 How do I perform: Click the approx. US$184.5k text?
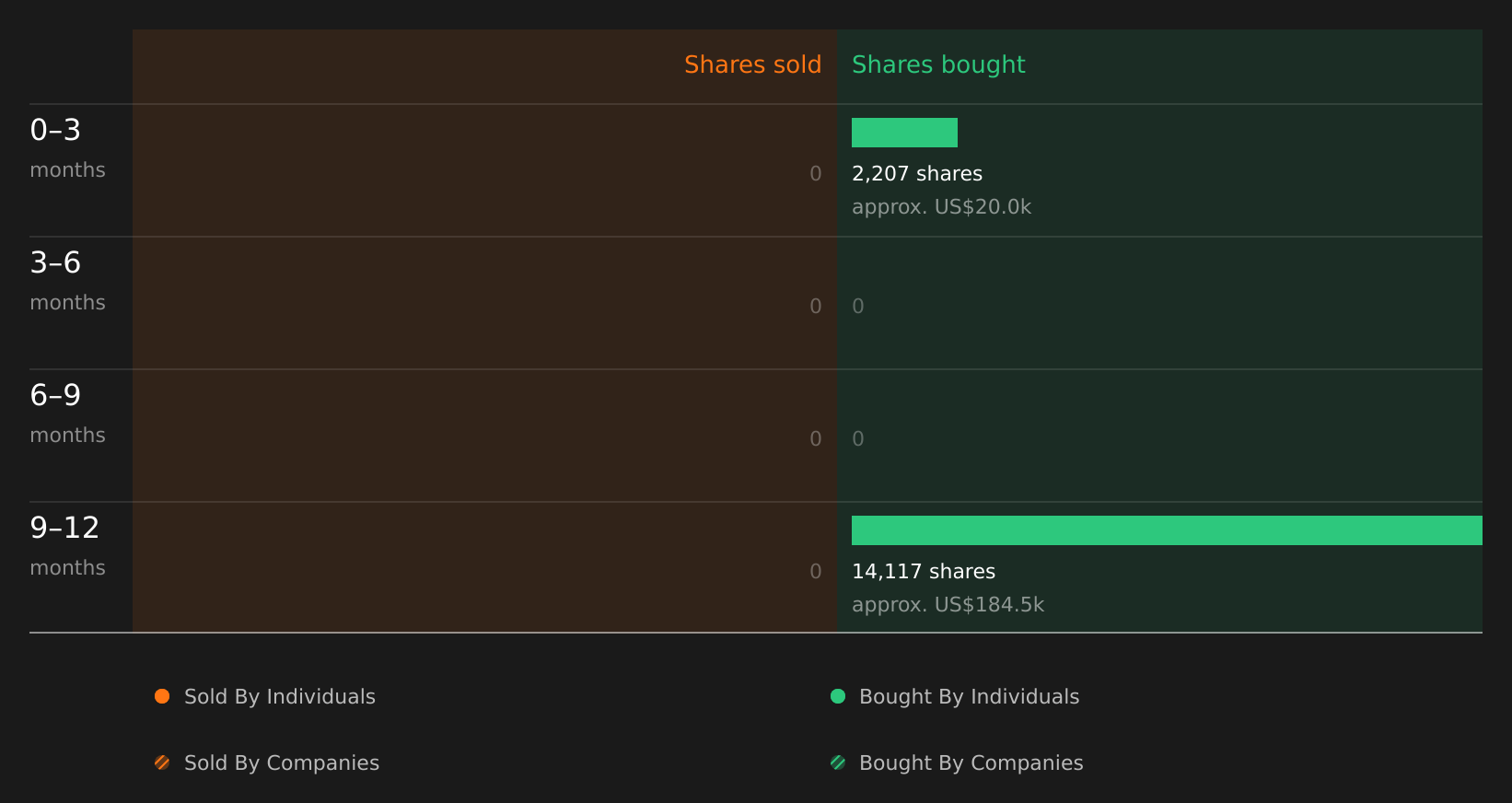[x=948, y=605]
